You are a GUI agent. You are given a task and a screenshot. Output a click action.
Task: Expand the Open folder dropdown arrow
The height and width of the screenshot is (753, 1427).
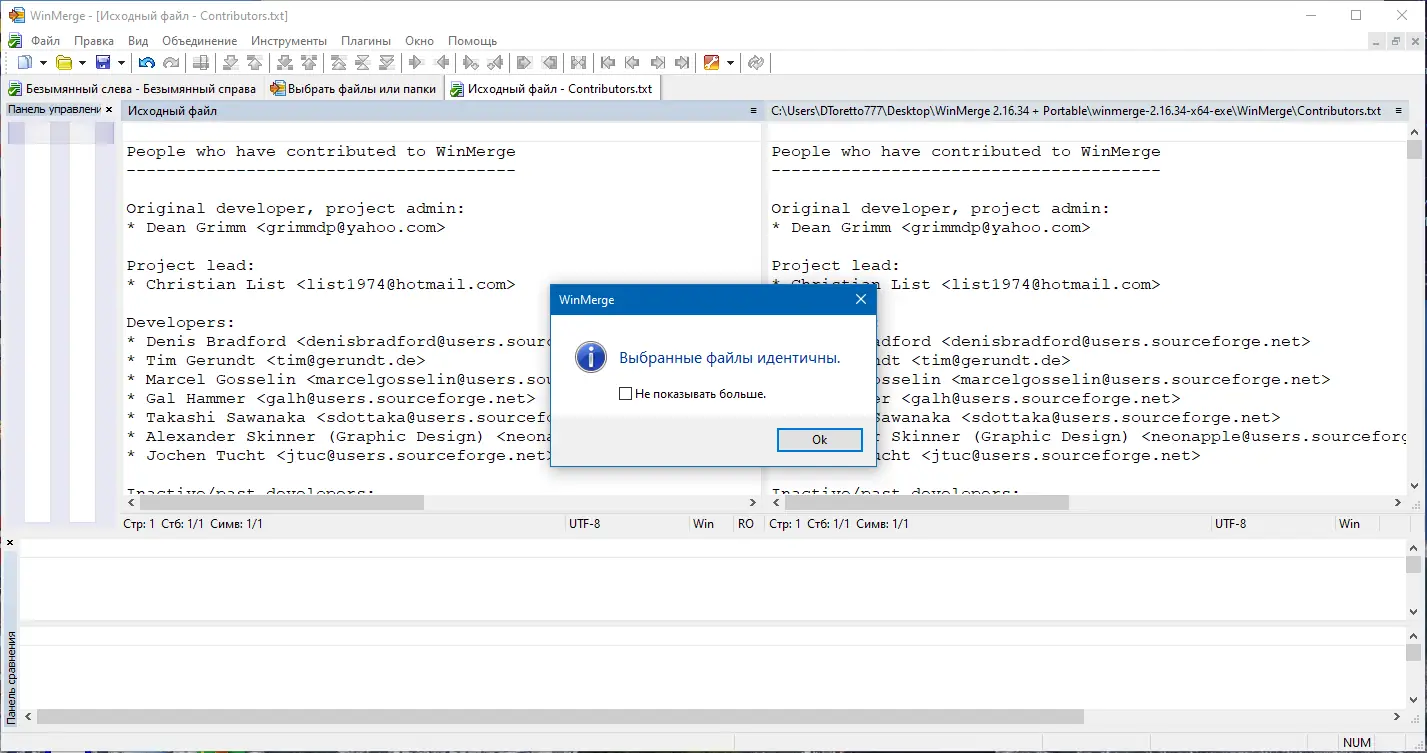tap(82, 63)
